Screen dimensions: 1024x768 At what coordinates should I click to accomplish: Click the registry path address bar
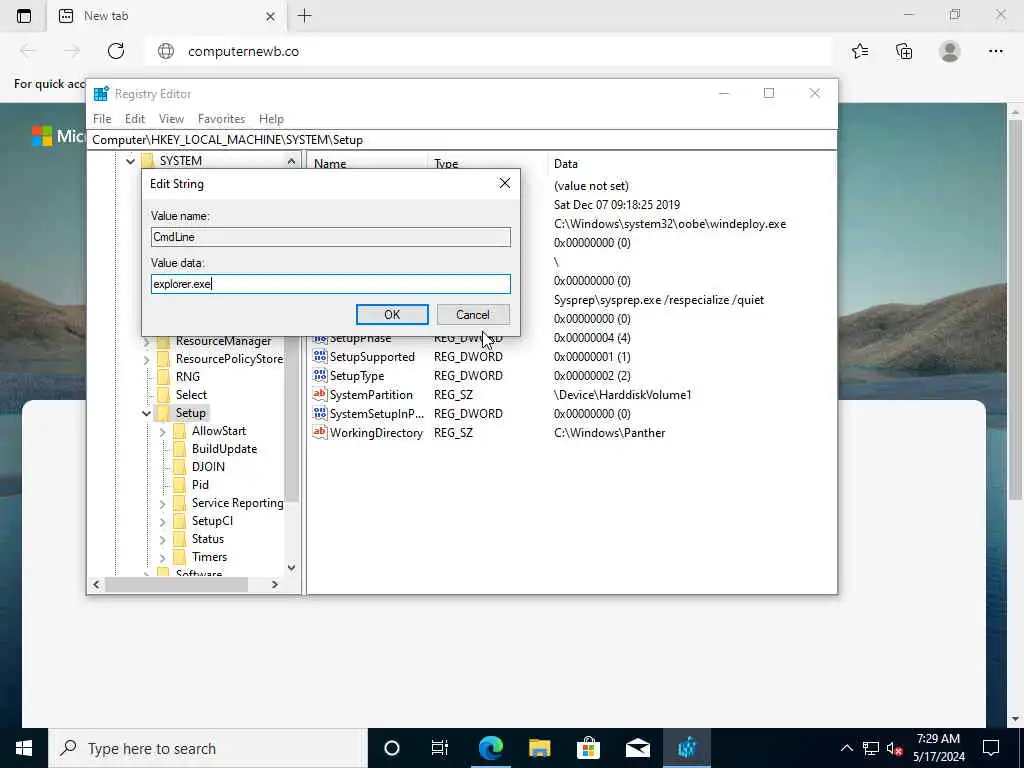[461, 140]
